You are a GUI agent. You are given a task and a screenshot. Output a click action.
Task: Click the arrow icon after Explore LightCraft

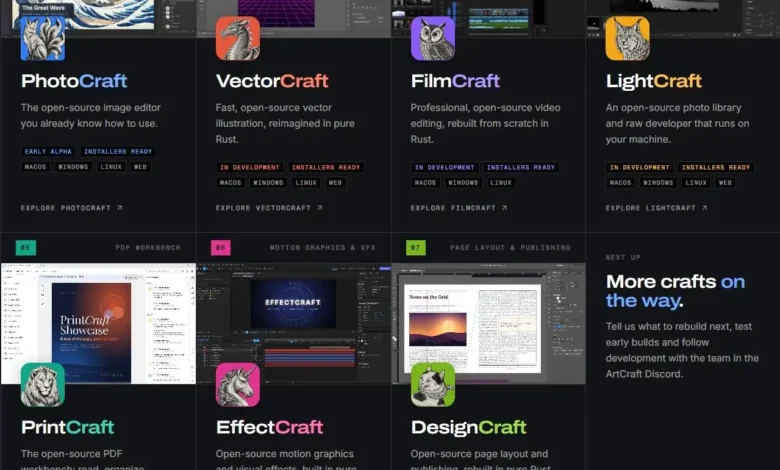704,208
